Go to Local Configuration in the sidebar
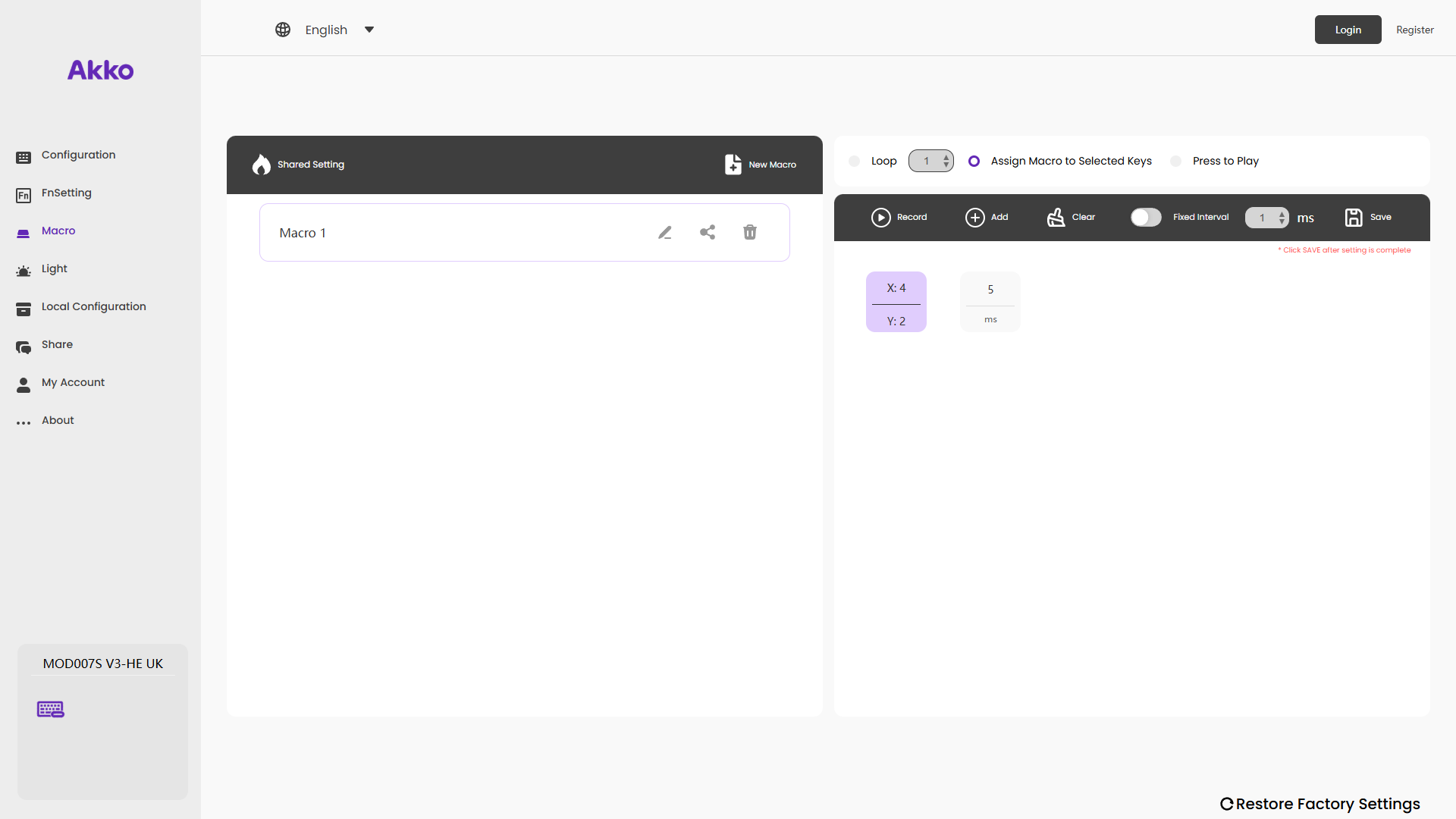The height and width of the screenshot is (819, 1456). [93, 306]
